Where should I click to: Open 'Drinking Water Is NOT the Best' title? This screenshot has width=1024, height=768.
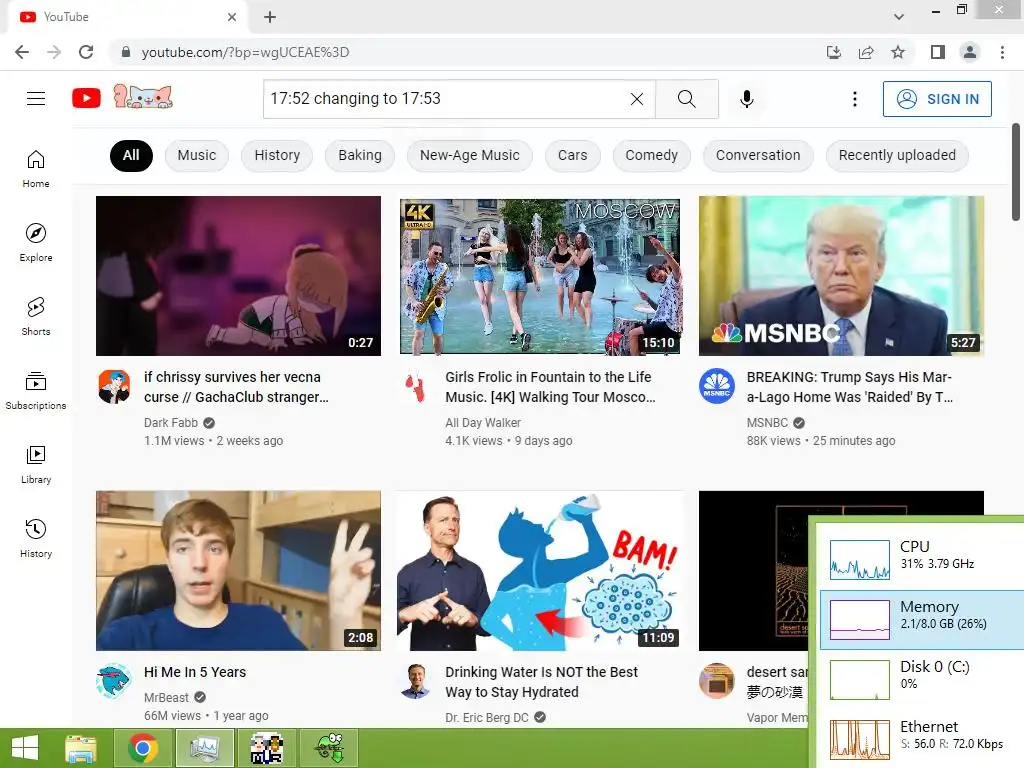pos(541,682)
